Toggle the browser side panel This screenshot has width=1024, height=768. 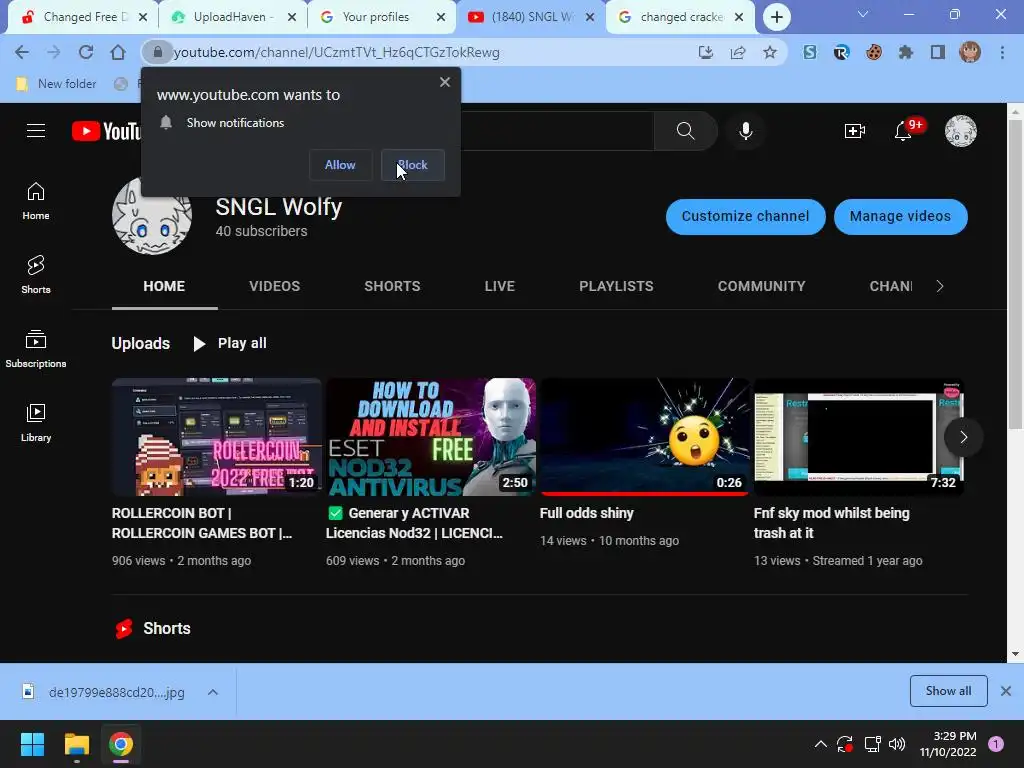[938, 52]
